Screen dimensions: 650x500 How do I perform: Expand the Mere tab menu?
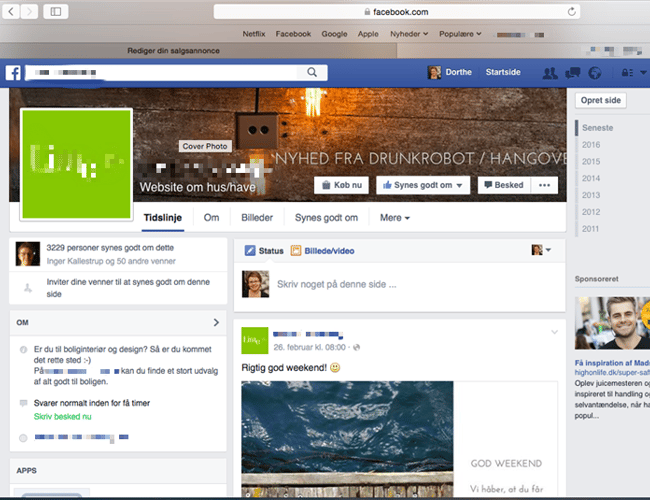pyautogui.click(x=395, y=218)
